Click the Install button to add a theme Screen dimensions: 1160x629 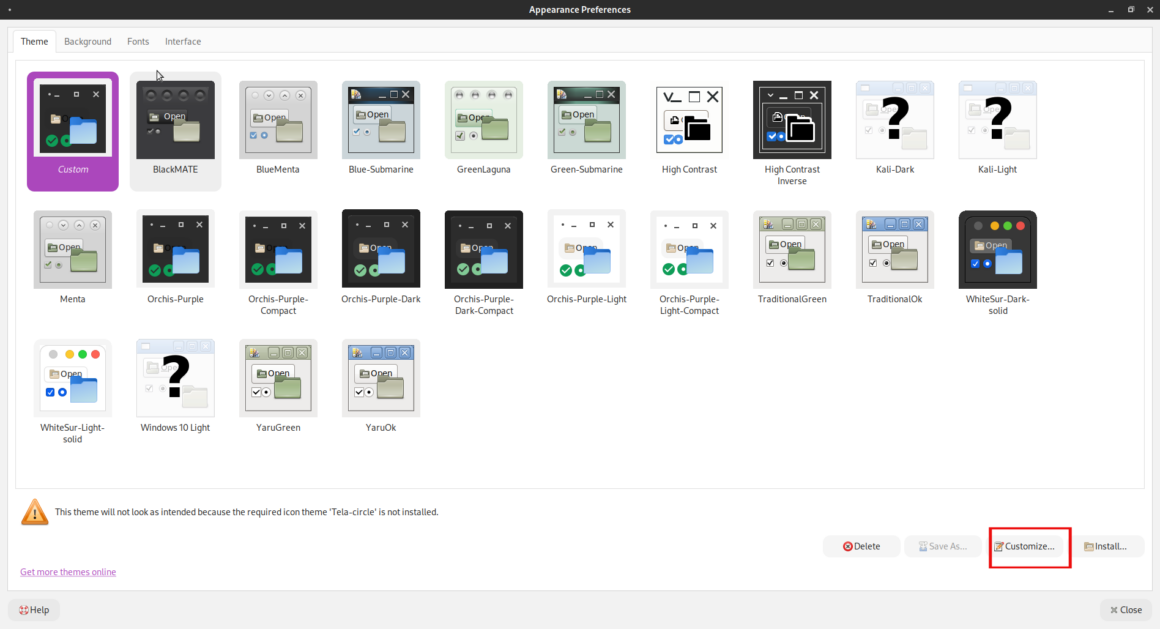[x=1110, y=546]
